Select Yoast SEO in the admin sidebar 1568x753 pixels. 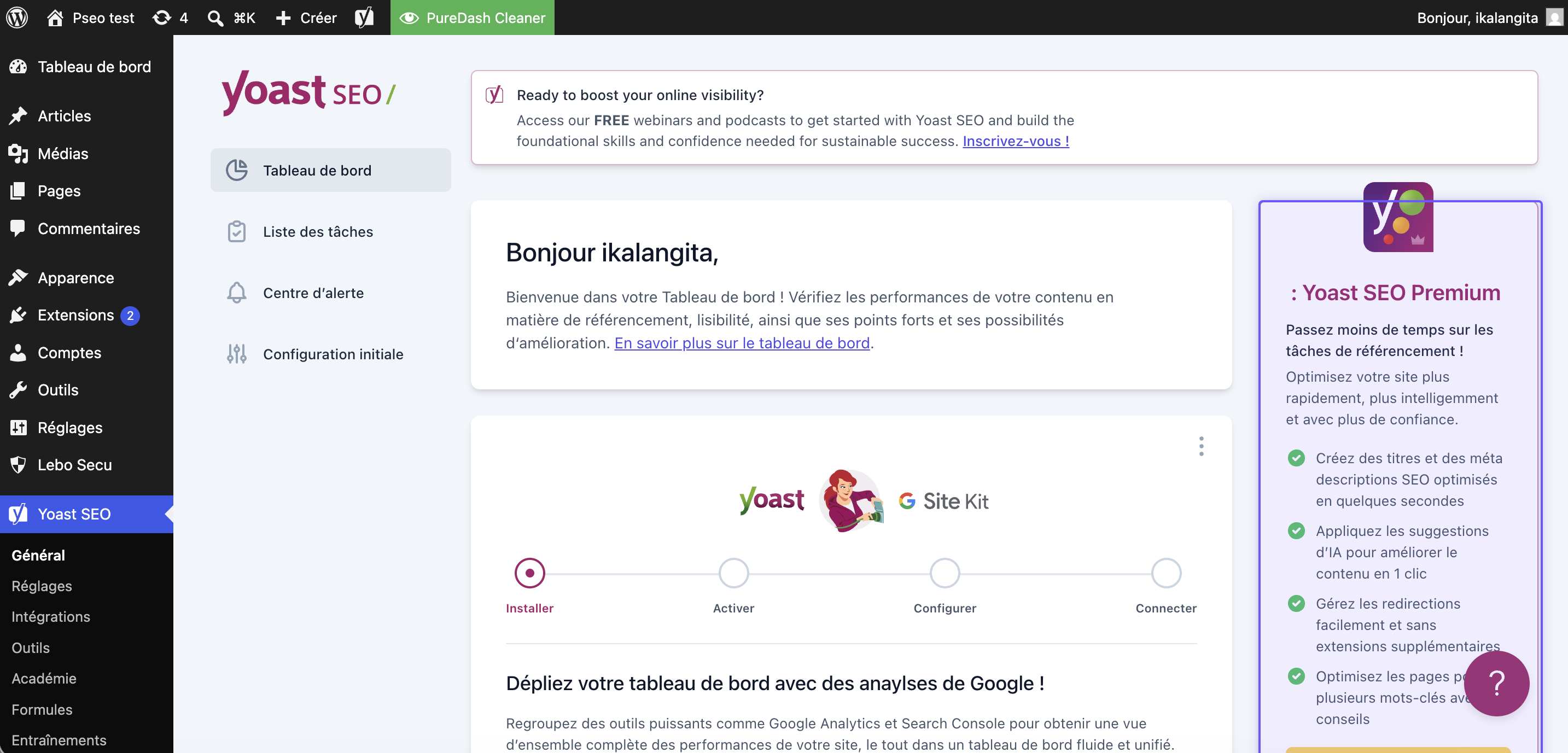coord(86,514)
